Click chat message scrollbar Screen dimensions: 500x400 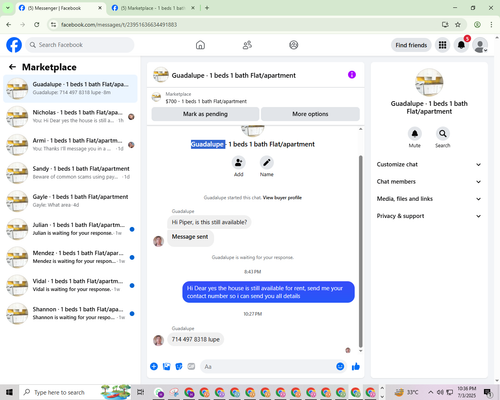(360, 252)
